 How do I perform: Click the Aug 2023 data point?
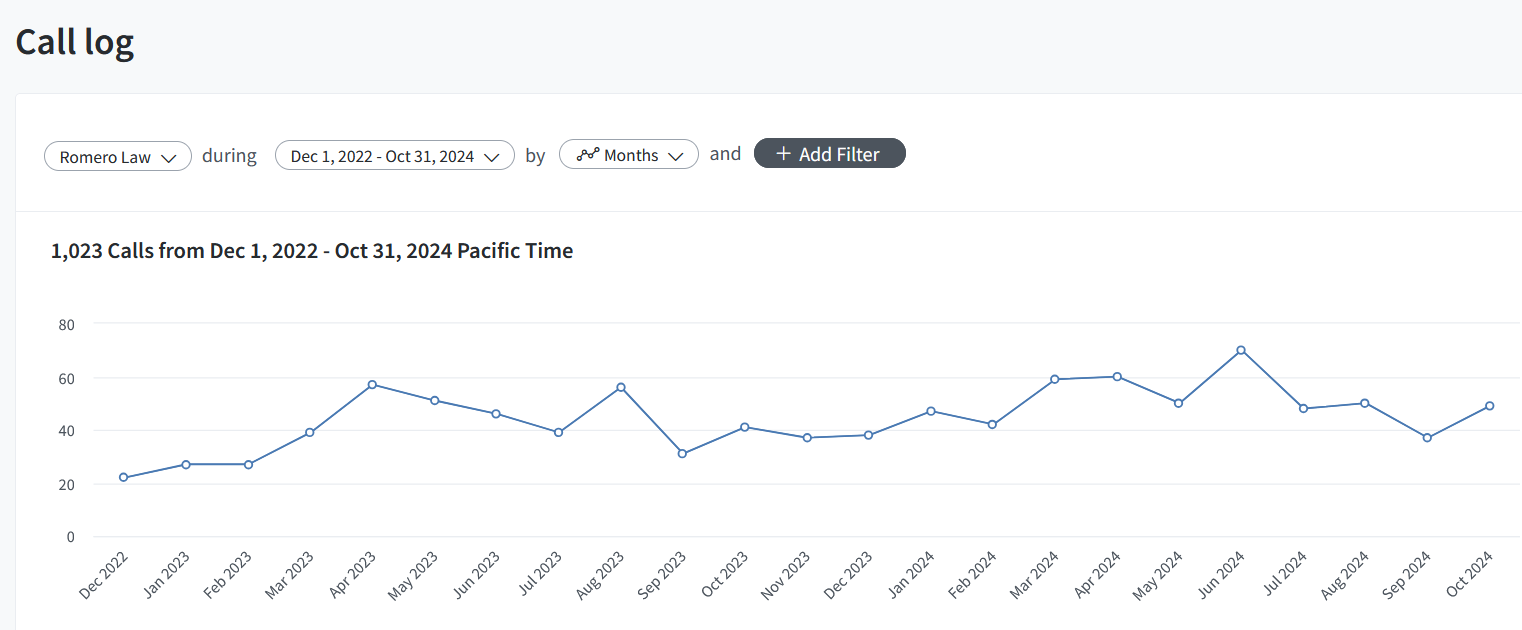pyautogui.click(x=620, y=387)
